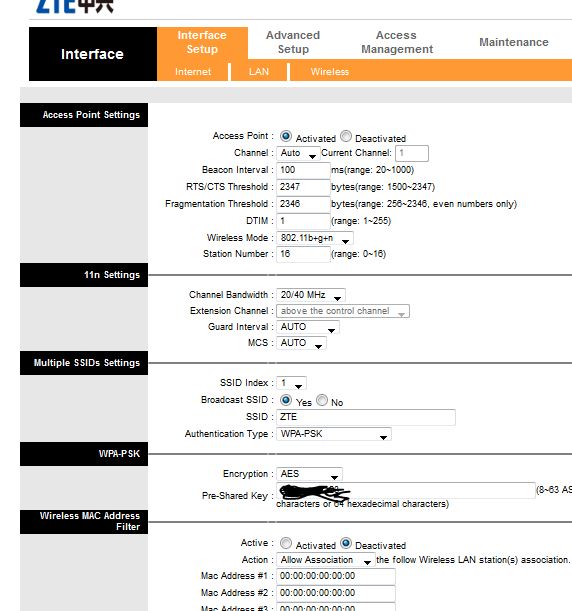Switch to Access Management tab
The height and width of the screenshot is (611, 572).
pyautogui.click(x=397, y=42)
